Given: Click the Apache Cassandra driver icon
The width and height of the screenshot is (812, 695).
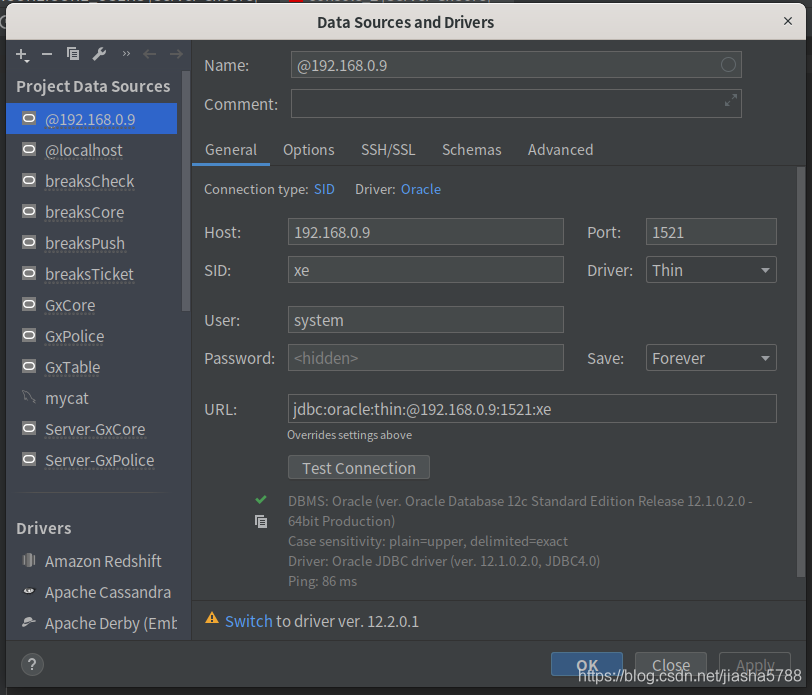Looking at the screenshot, I should pos(29,591).
